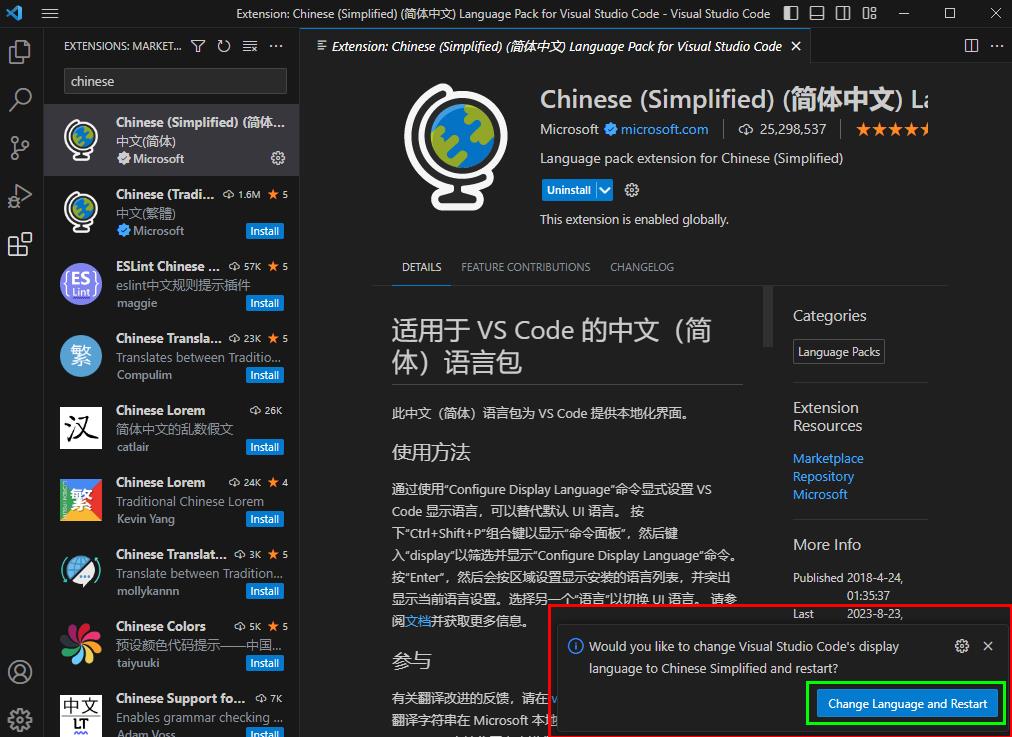The height and width of the screenshot is (737, 1012).
Task: Click the extensions search box containing 'chinese'
Action: click(175, 81)
